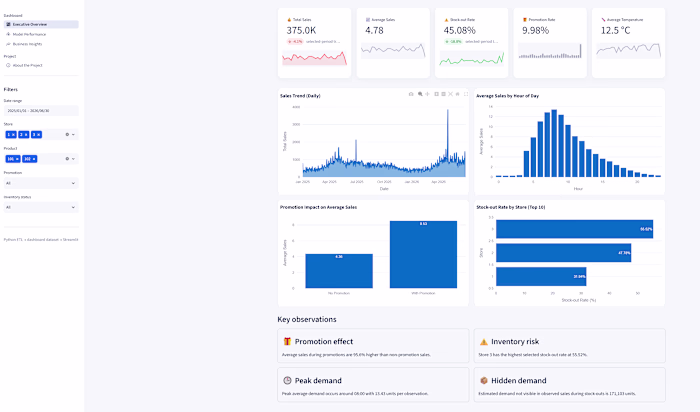Click the Average Sales value 4.78
The height and width of the screenshot is (412, 700).
tap(374, 30)
